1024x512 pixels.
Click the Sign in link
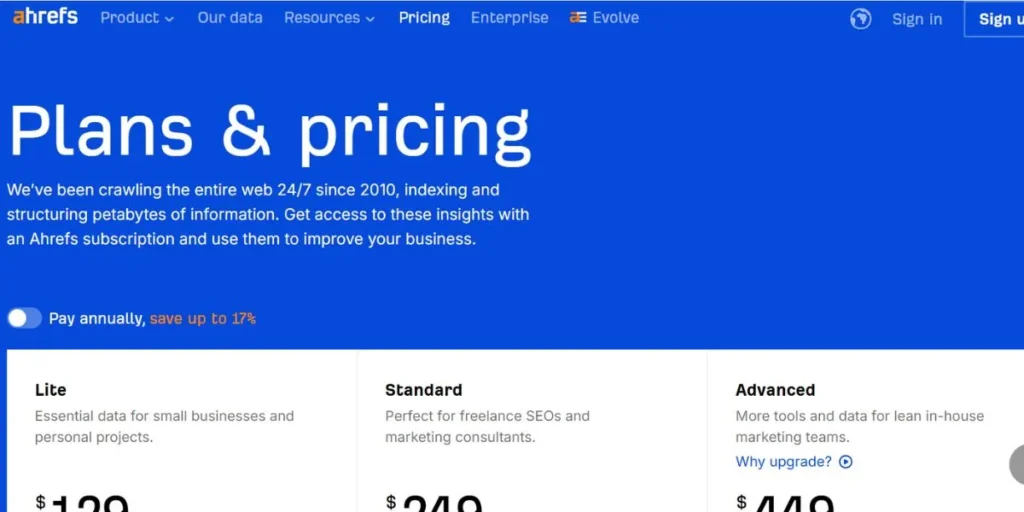point(917,19)
